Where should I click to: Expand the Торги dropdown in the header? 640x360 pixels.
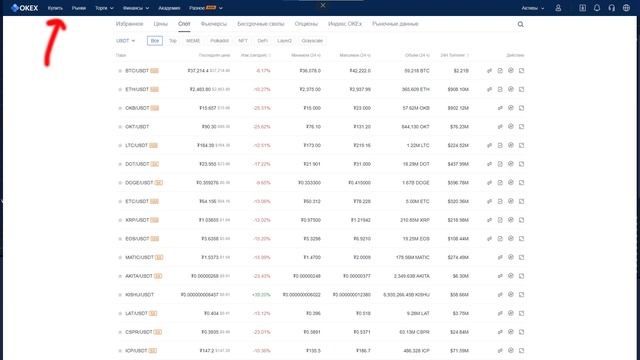pyautogui.click(x=104, y=8)
